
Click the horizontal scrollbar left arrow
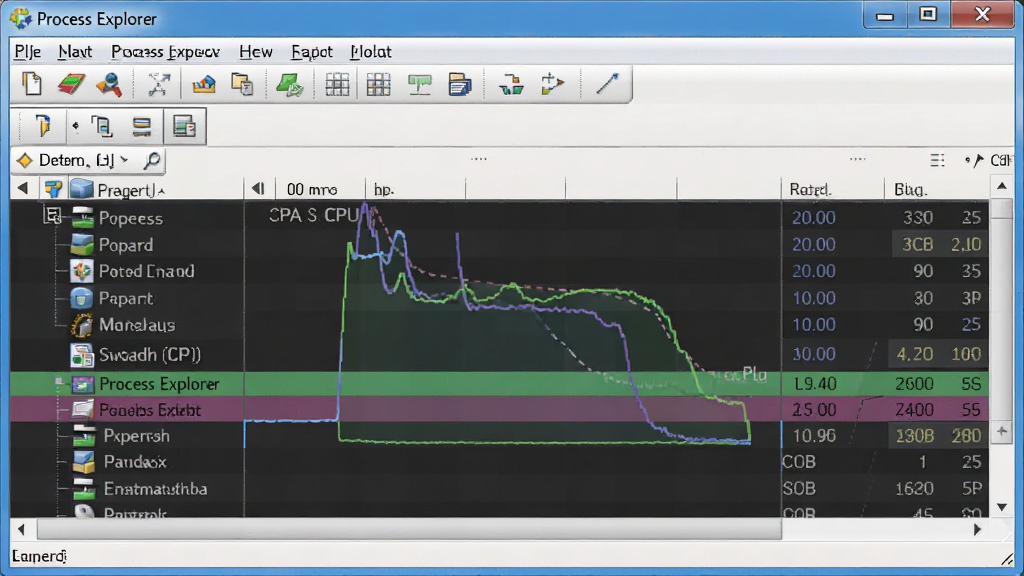click(x=22, y=530)
